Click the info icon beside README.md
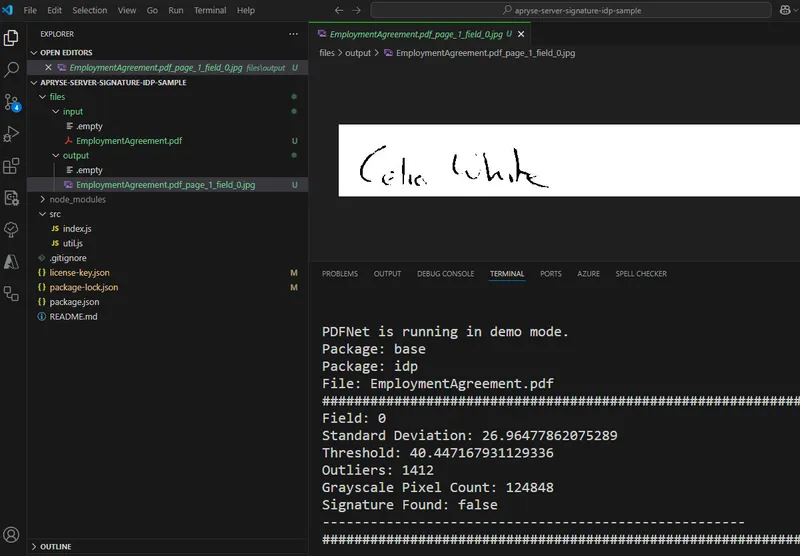The height and width of the screenshot is (556, 800). 42,316
